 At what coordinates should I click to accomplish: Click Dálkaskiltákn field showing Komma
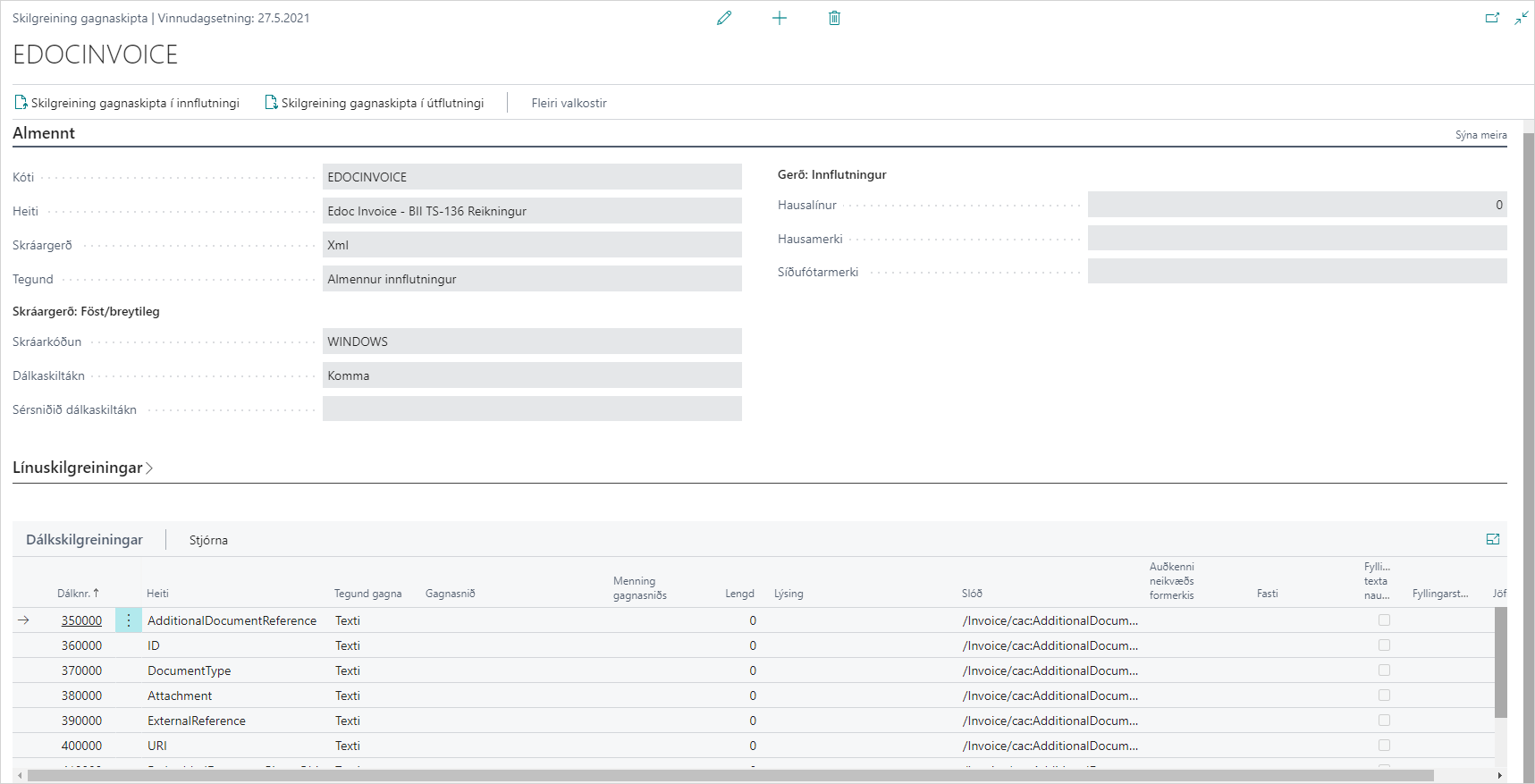[x=532, y=375]
